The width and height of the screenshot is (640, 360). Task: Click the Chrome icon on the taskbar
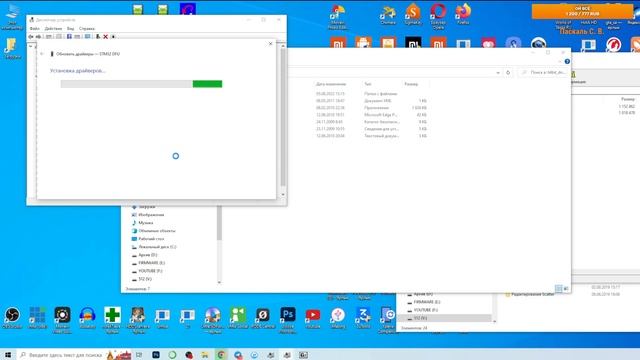pyautogui.click(x=221, y=355)
